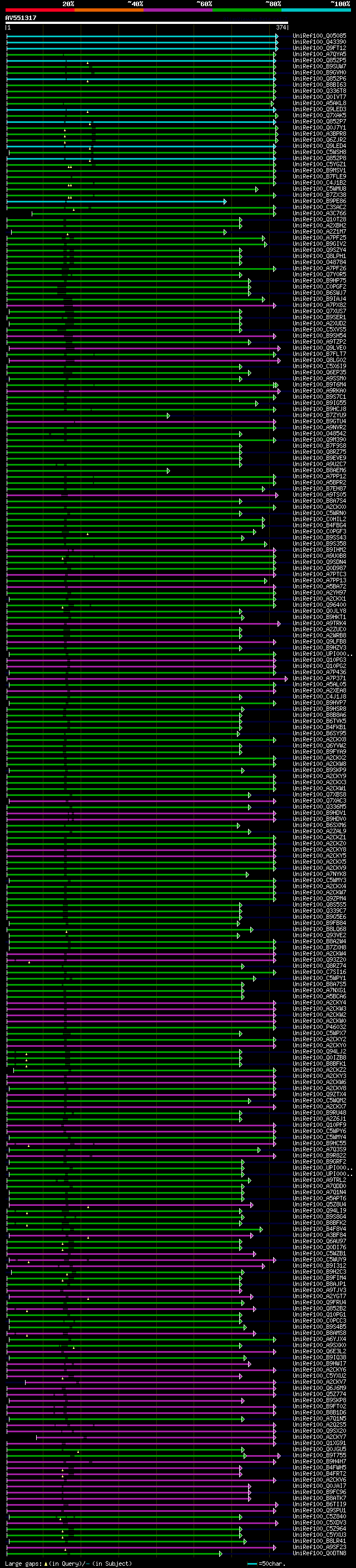Viewport: 356px width, 1568px height.
Task: Click the cyan =50char. scale bar
Action: tap(253, 1563)
